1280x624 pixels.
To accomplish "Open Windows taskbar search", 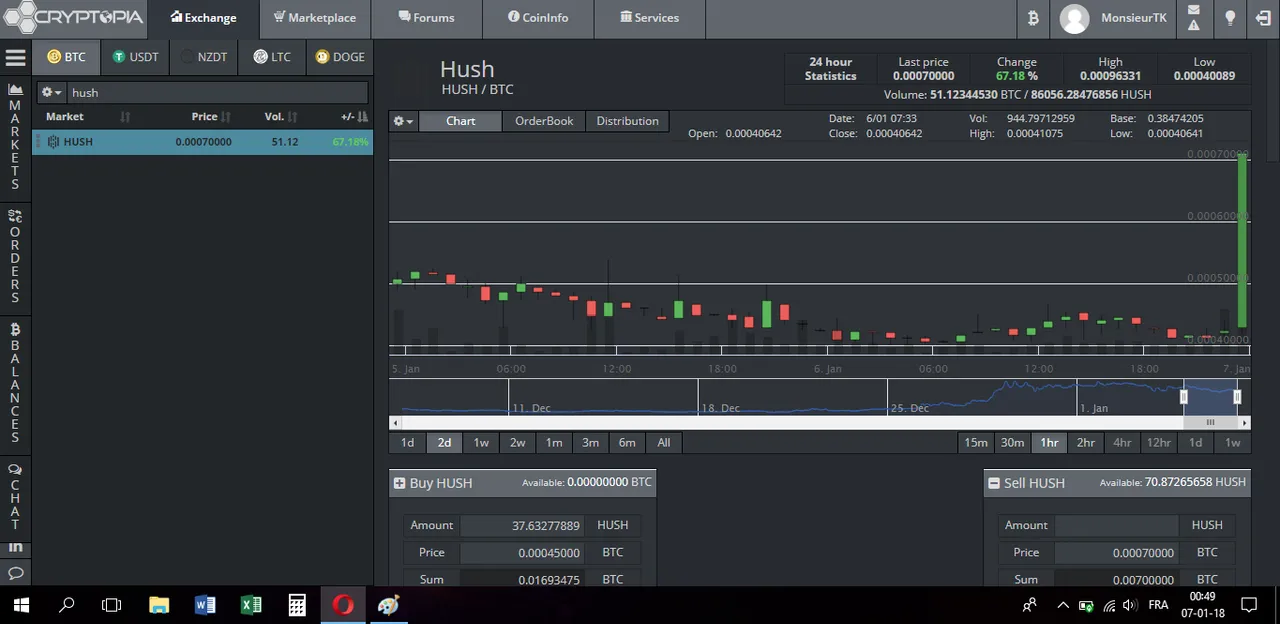I will [x=67, y=605].
